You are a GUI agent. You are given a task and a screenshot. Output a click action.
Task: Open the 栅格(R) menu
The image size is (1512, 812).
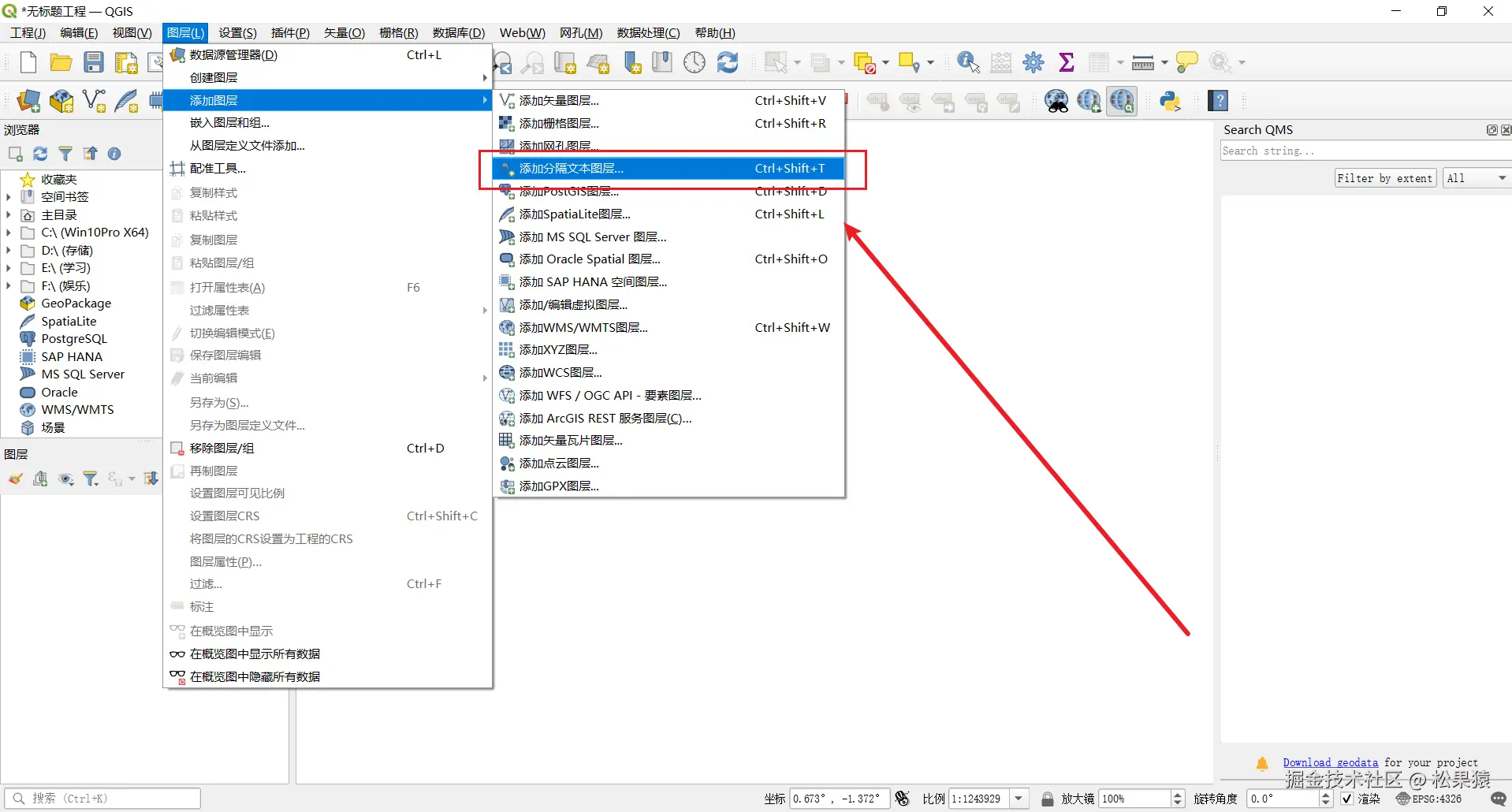398,32
